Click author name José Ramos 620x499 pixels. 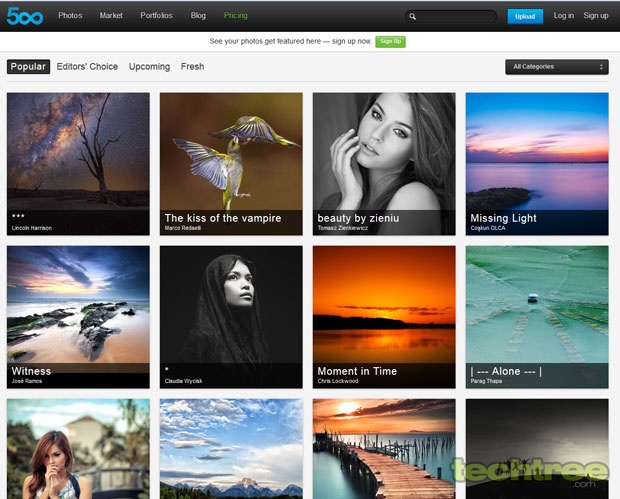tap(27, 381)
